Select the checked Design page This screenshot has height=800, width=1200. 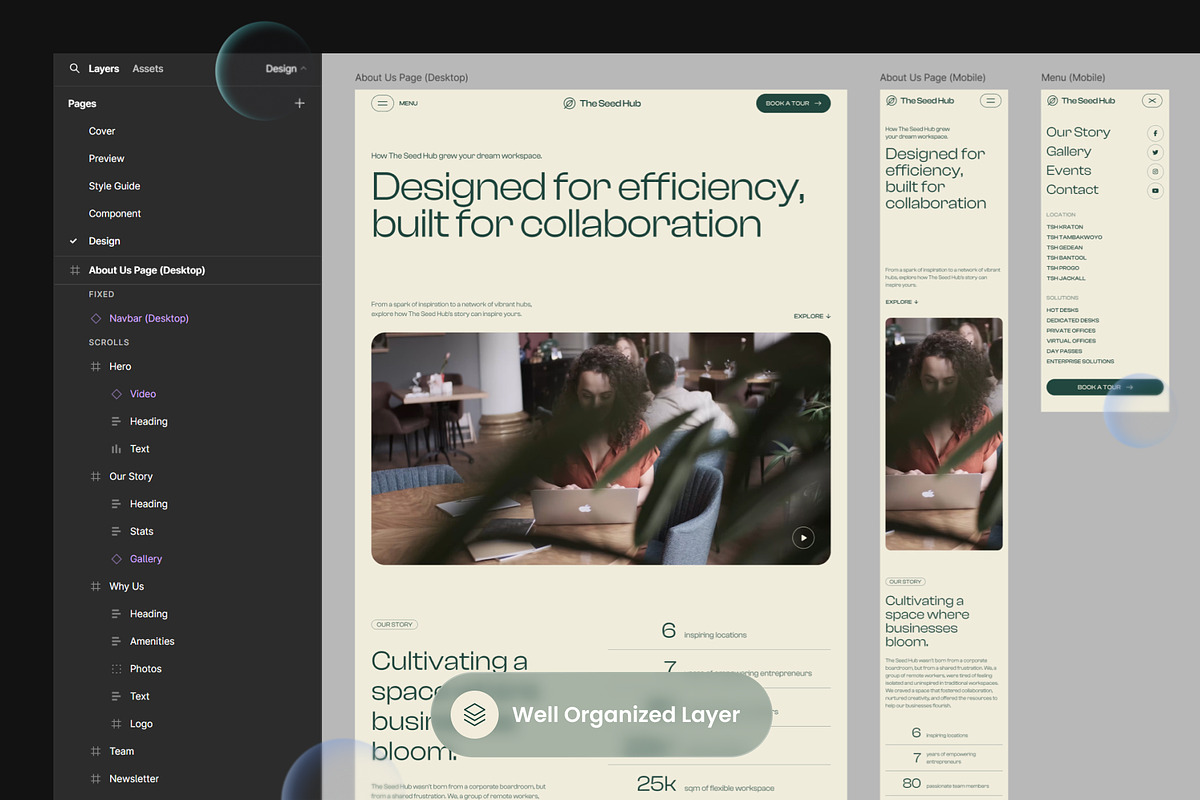[x=104, y=241]
